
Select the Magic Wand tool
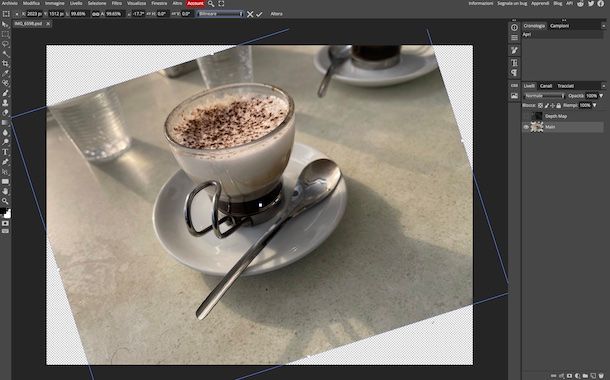coord(5,54)
